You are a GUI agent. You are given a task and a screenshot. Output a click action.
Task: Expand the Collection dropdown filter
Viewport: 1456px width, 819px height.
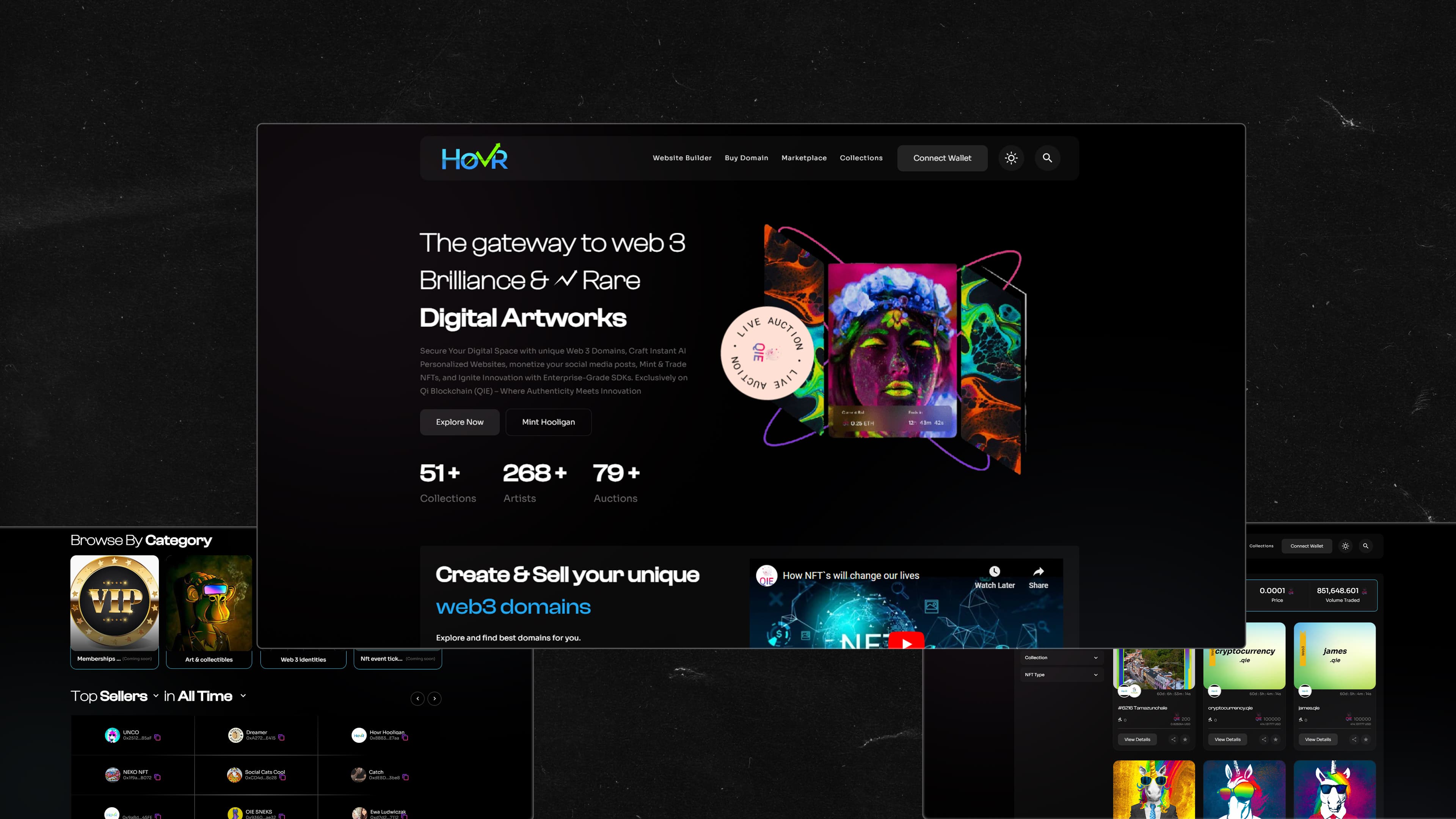click(1060, 657)
